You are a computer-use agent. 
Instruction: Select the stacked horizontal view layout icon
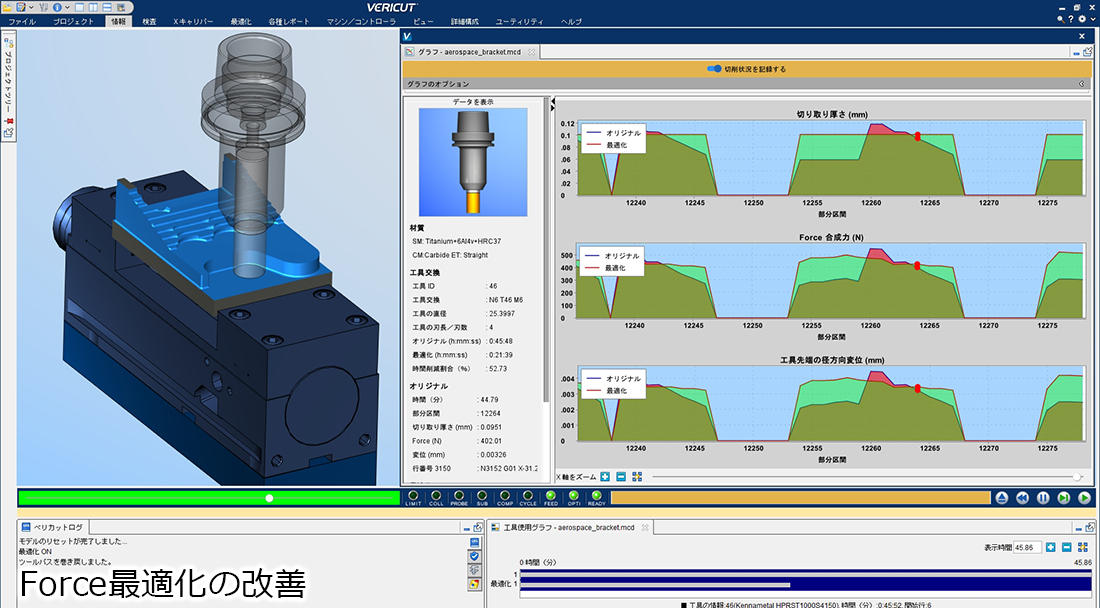[107, 7]
